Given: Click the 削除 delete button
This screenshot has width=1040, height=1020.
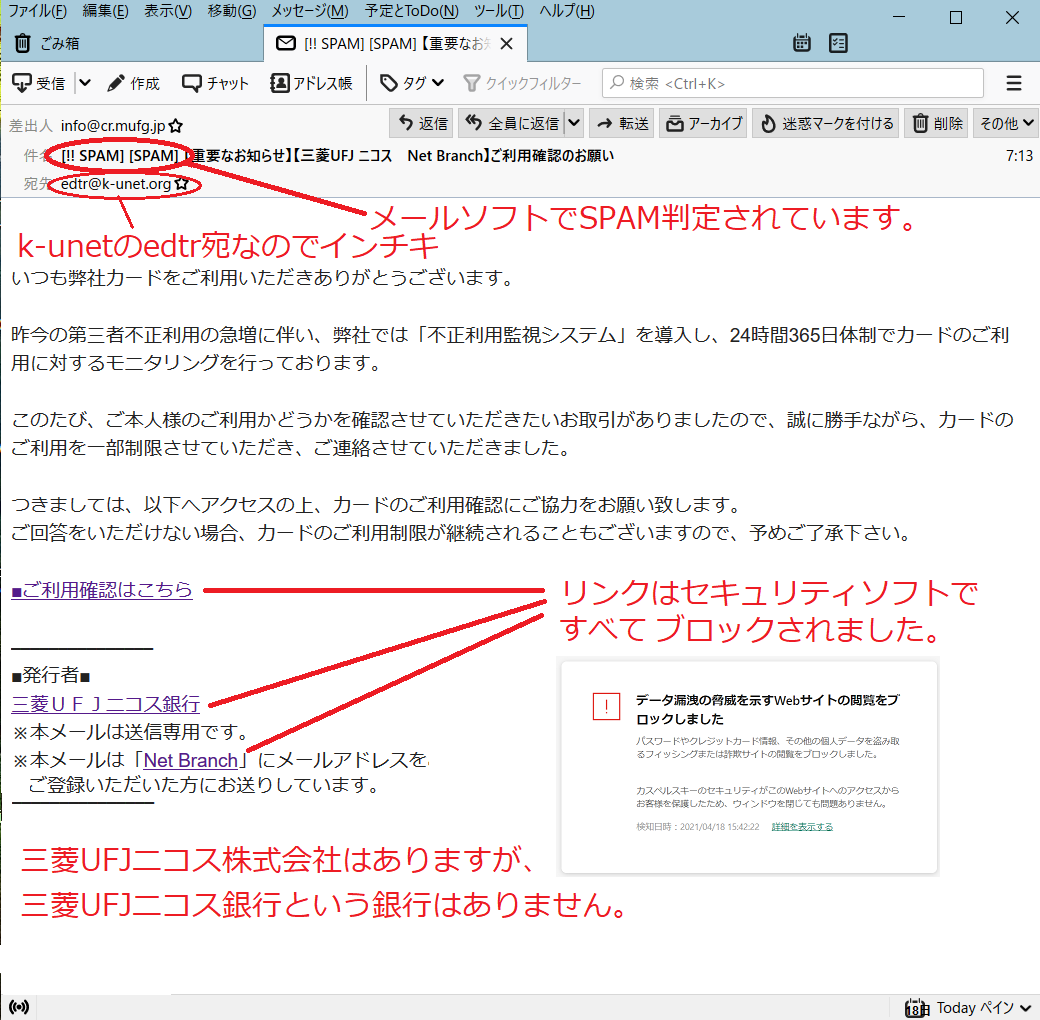Looking at the screenshot, I should 937,123.
